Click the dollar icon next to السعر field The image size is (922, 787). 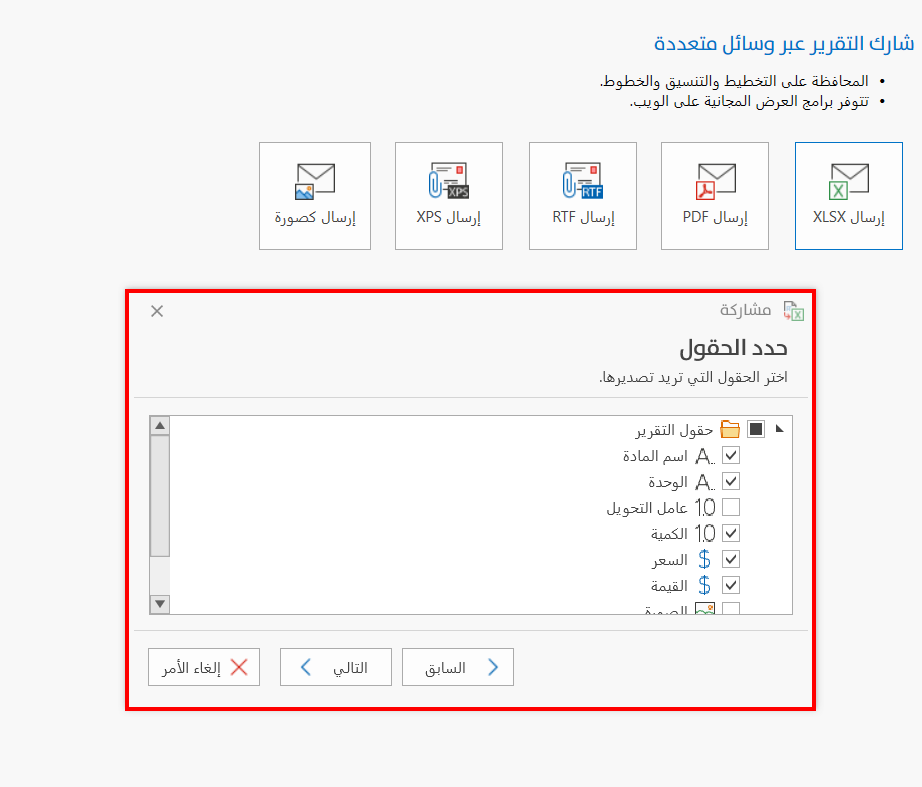703,559
